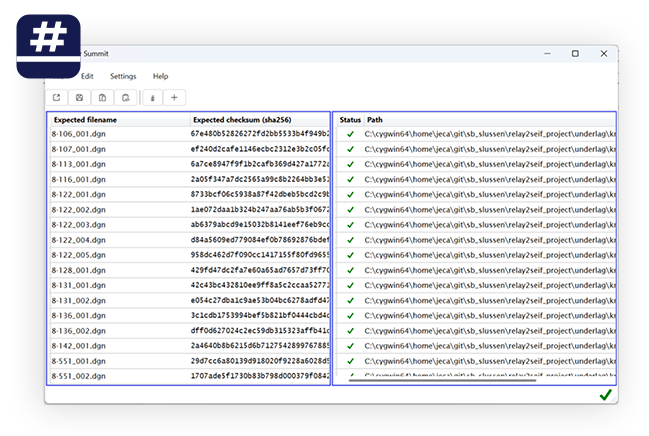Click the document search toolbar icon

(x=125, y=98)
